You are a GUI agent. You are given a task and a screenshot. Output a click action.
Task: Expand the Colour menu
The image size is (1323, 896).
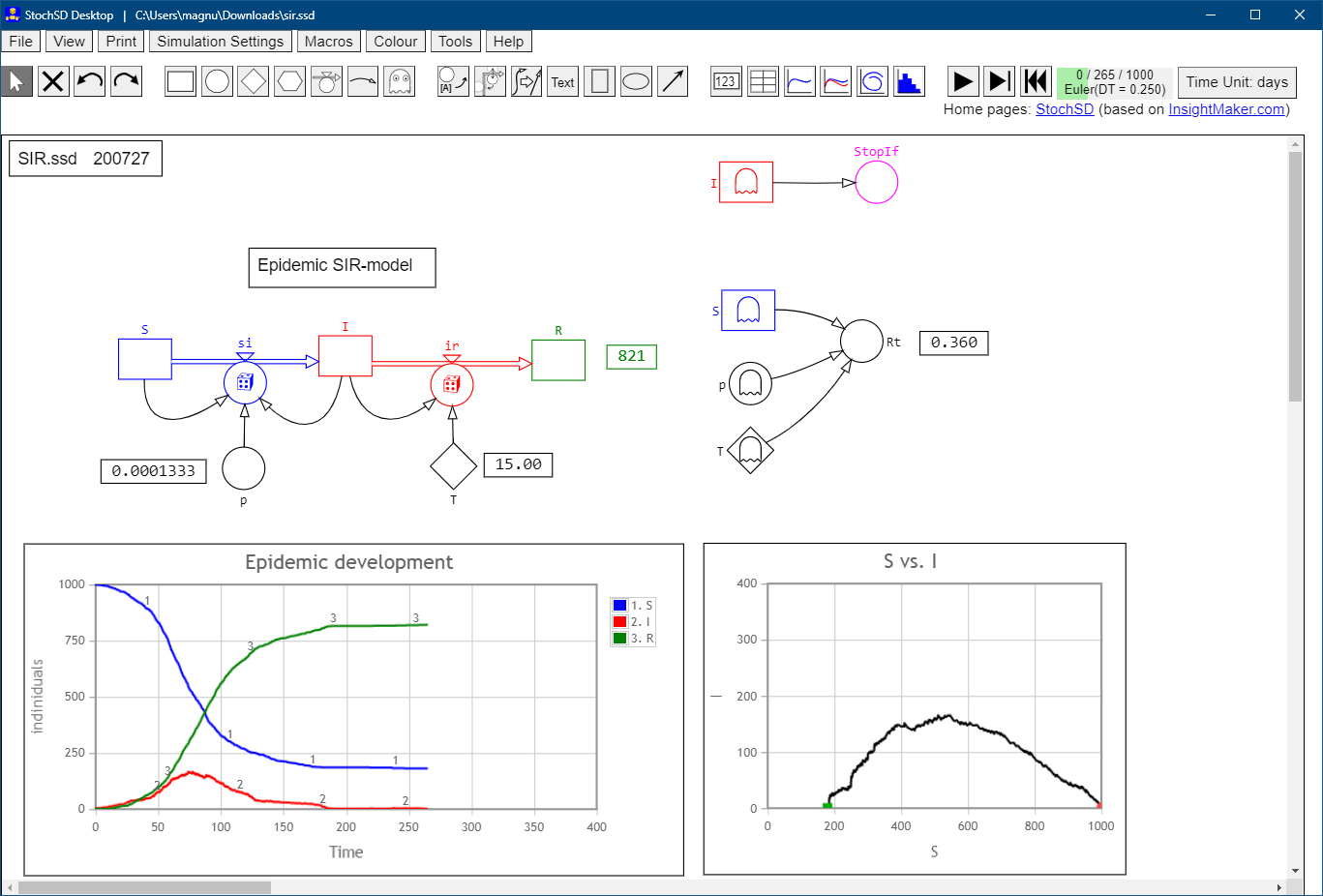click(395, 42)
